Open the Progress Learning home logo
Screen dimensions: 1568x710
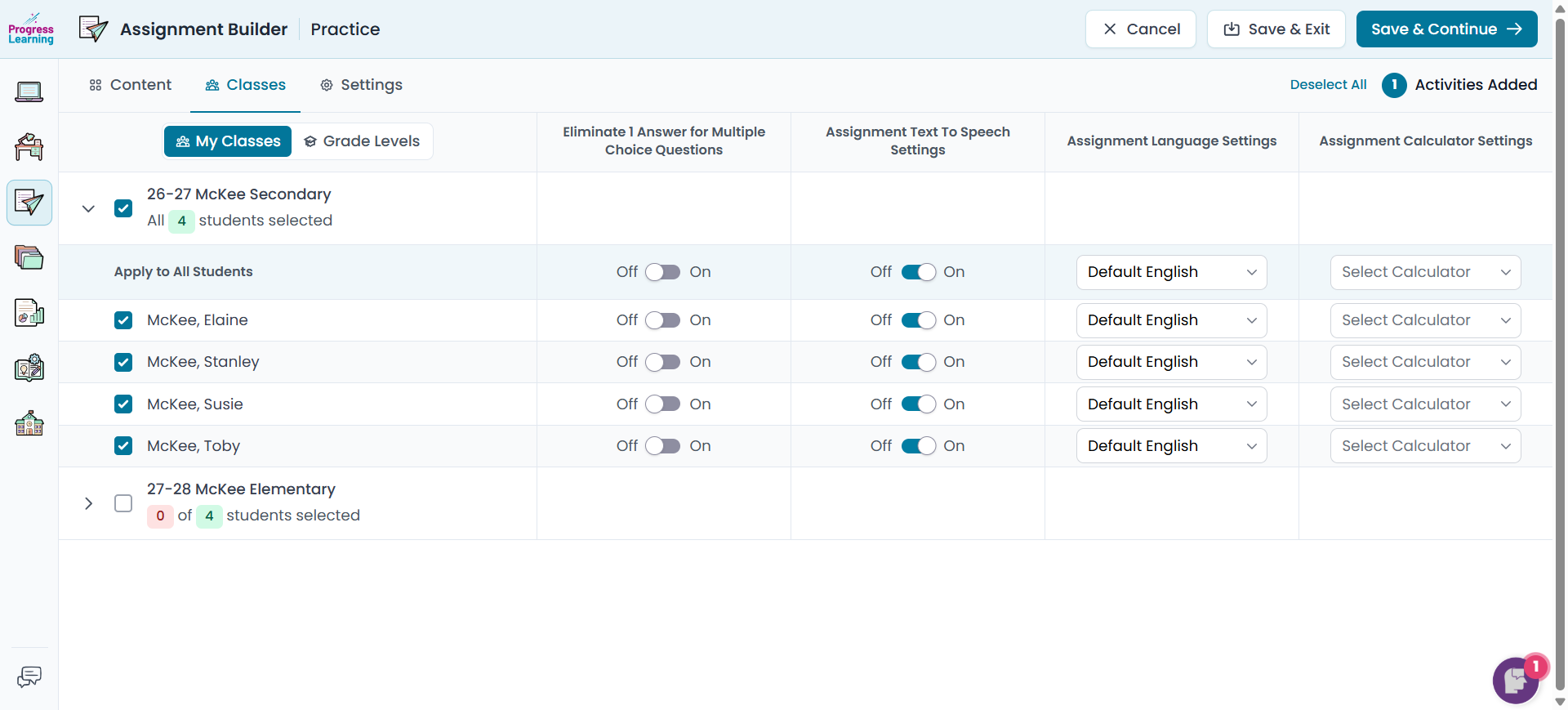coord(30,29)
